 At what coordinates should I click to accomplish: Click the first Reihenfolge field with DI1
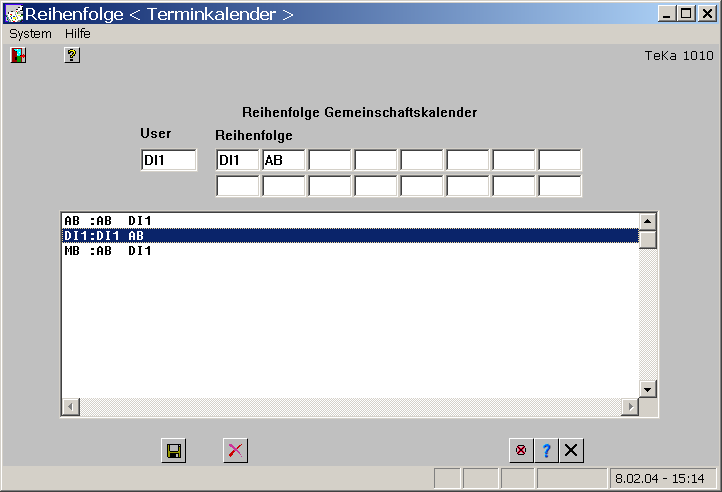click(237, 160)
